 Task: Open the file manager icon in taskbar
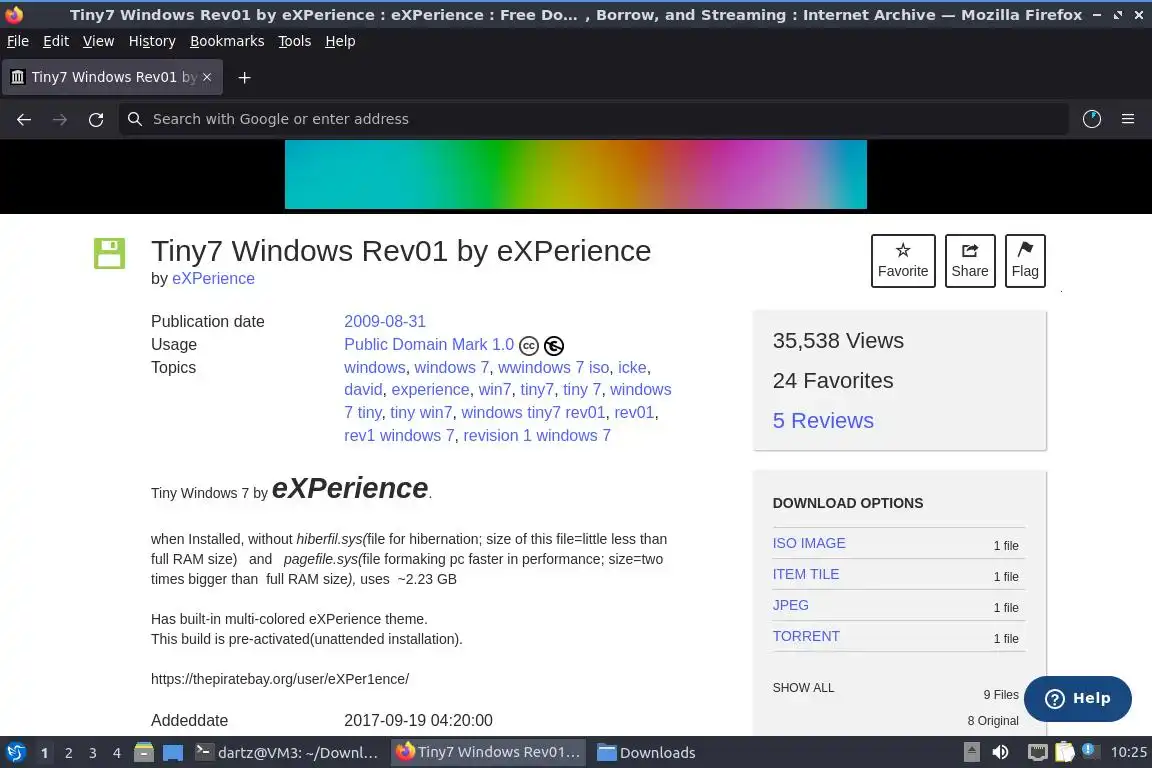144,753
